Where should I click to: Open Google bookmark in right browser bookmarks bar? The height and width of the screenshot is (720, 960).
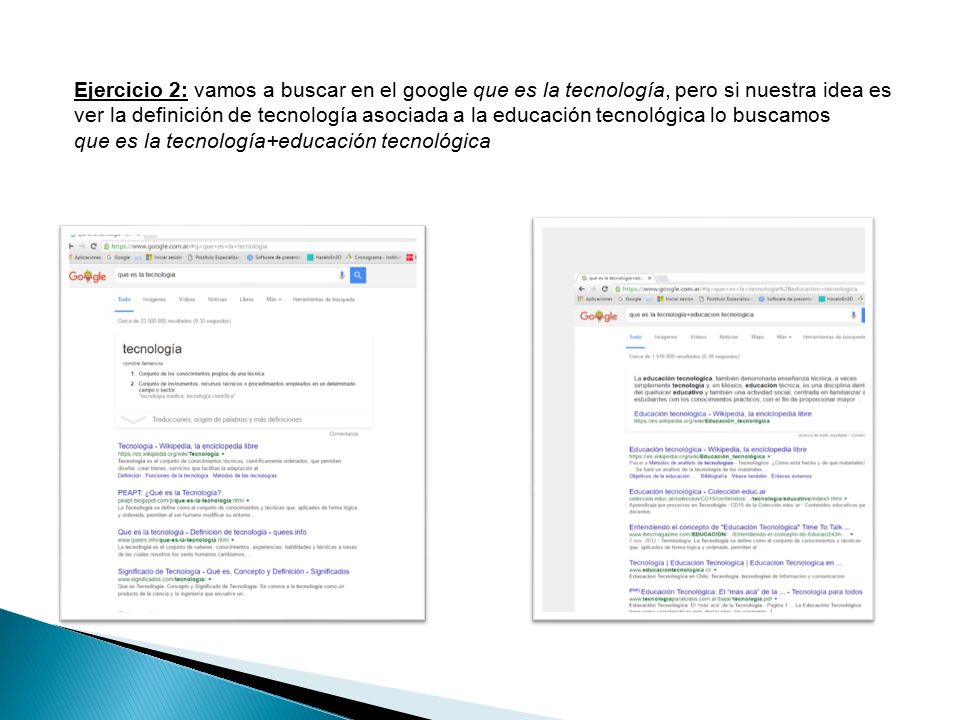pyautogui.click(x=630, y=299)
